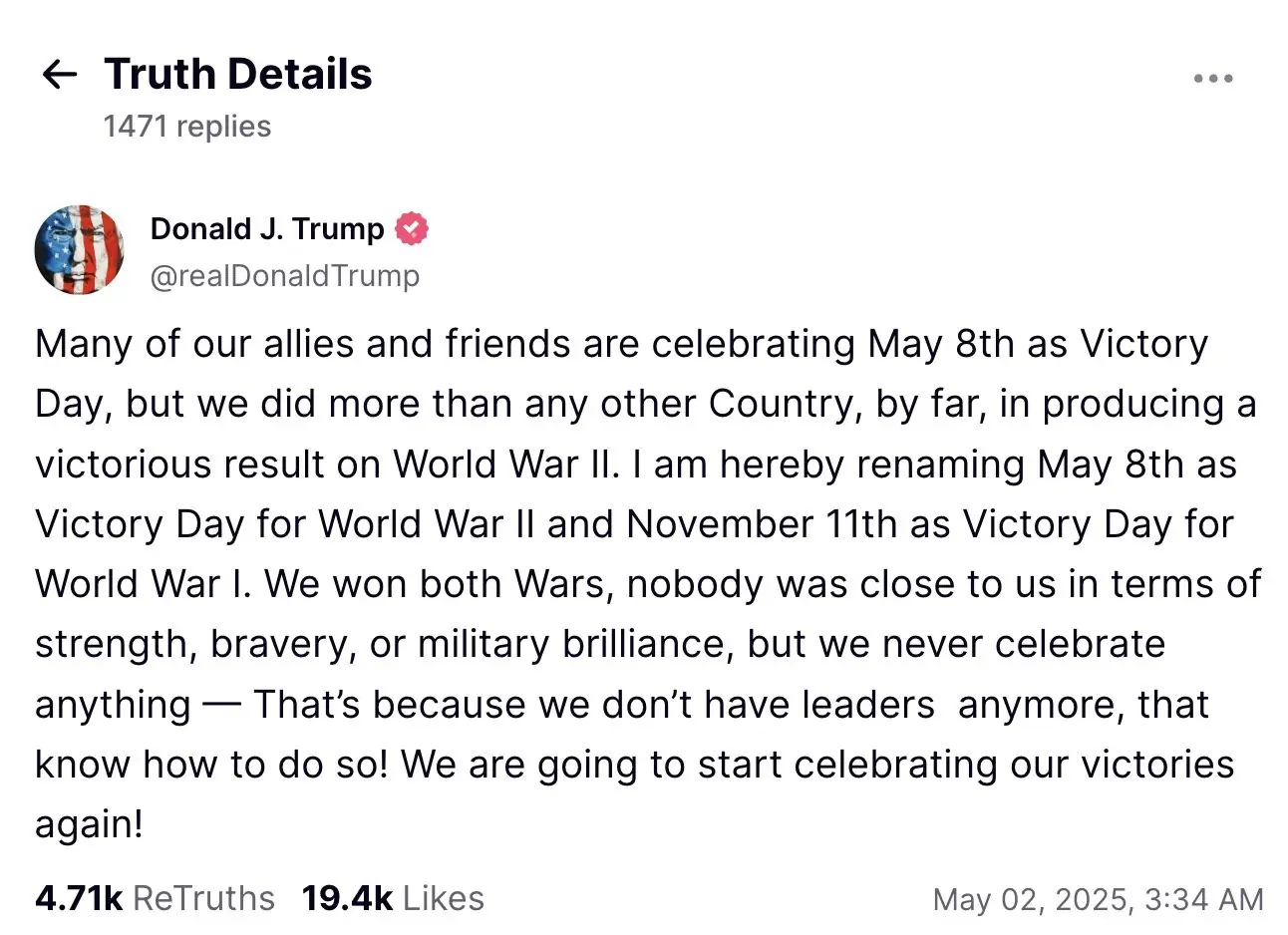The width and height of the screenshot is (1288, 935).
Task: Open Donald J. Trump's display name
Action: 265,228
